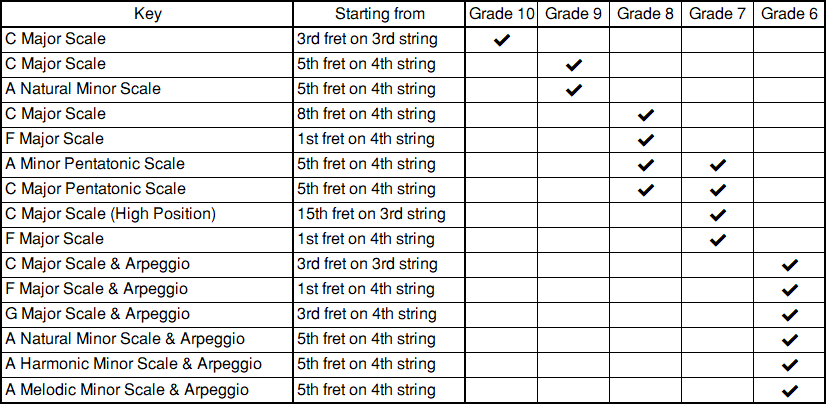The image size is (826, 404).
Task: Click the Key column header
Action: (x=147, y=14)
